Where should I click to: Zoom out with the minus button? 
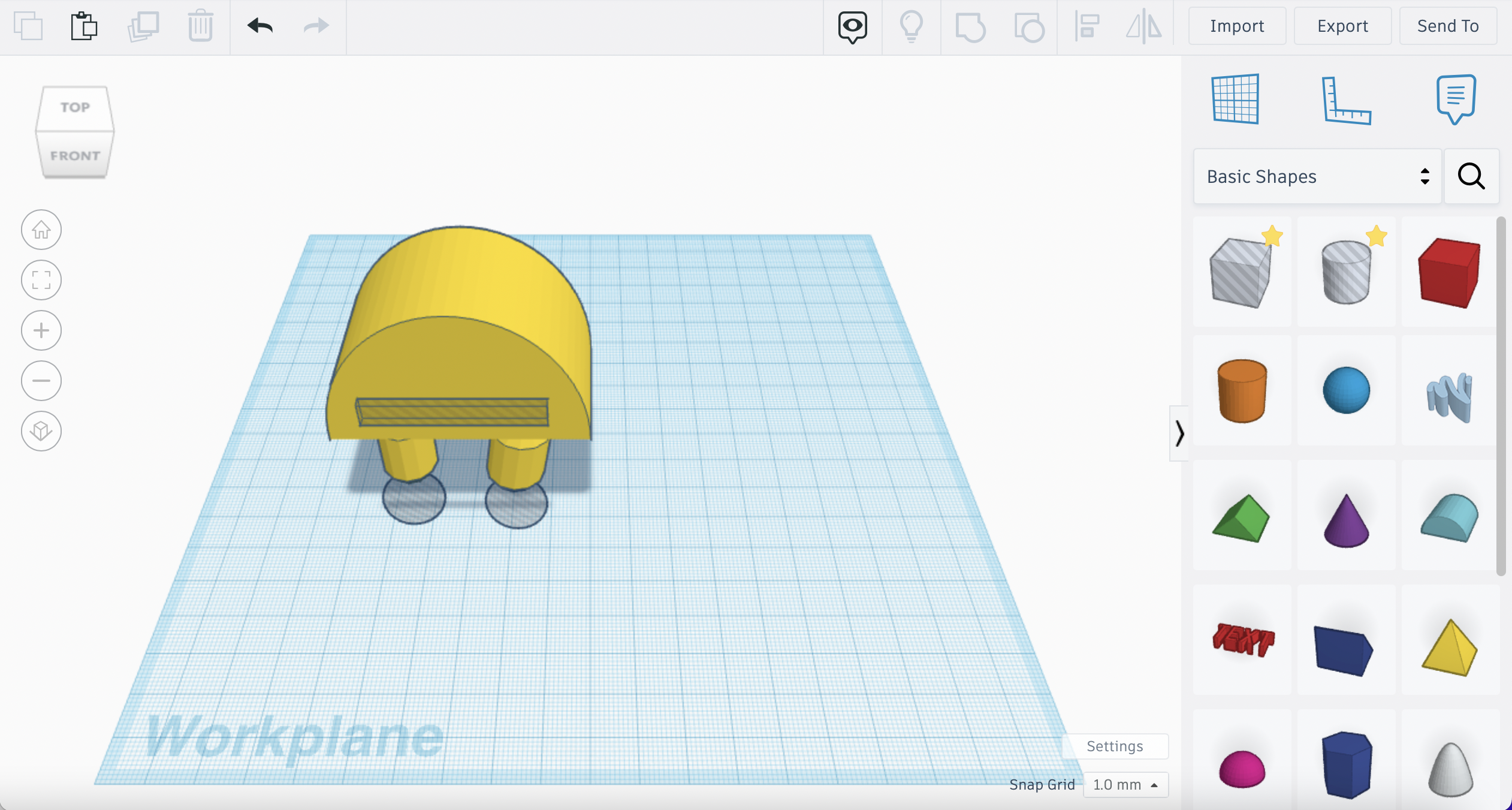(x=41, y=381)
